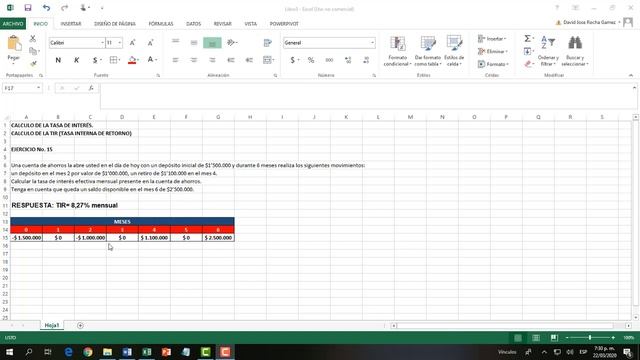
Task: Open Word from the taskbar
Action: (x=127, y=352)
